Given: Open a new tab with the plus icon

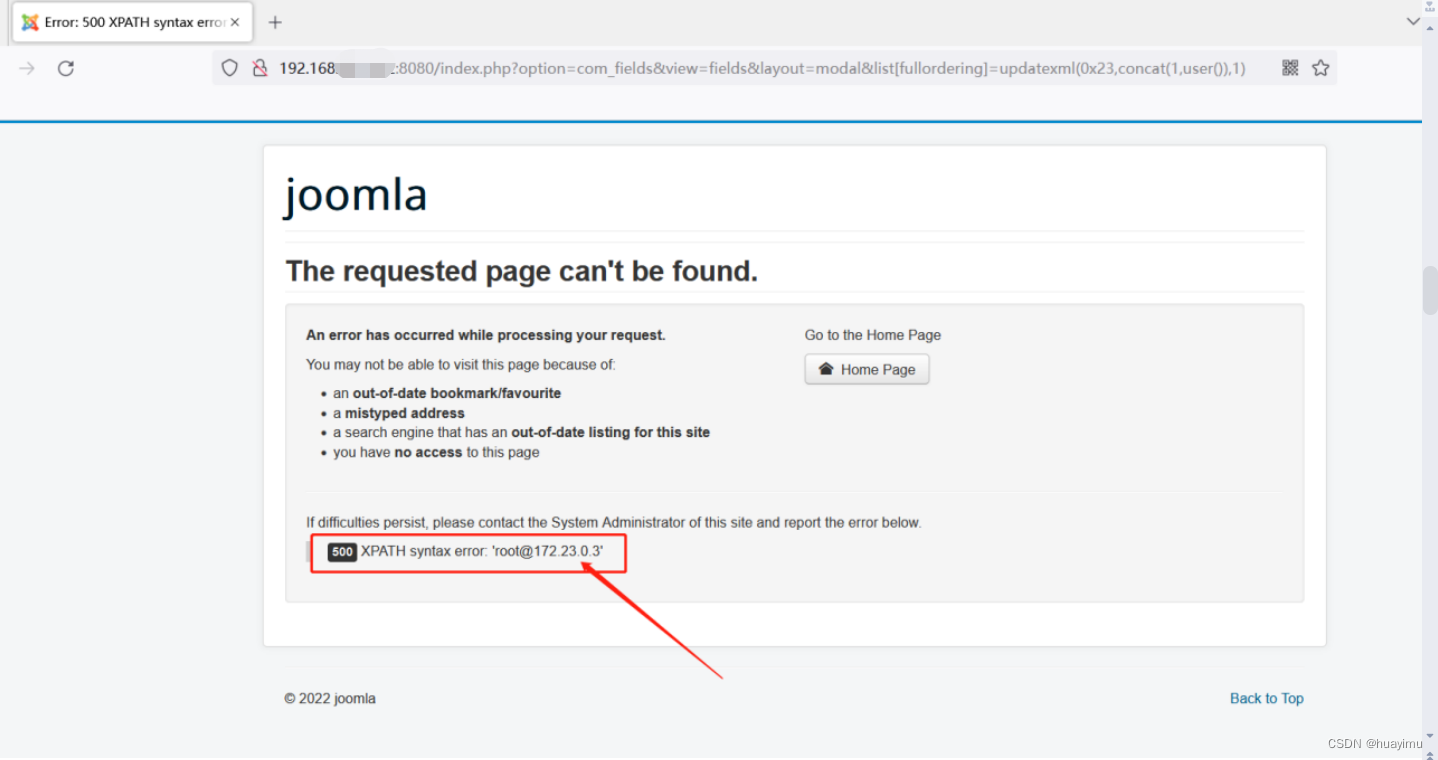Looking at the screenshot, I should (x=275, y=20).
